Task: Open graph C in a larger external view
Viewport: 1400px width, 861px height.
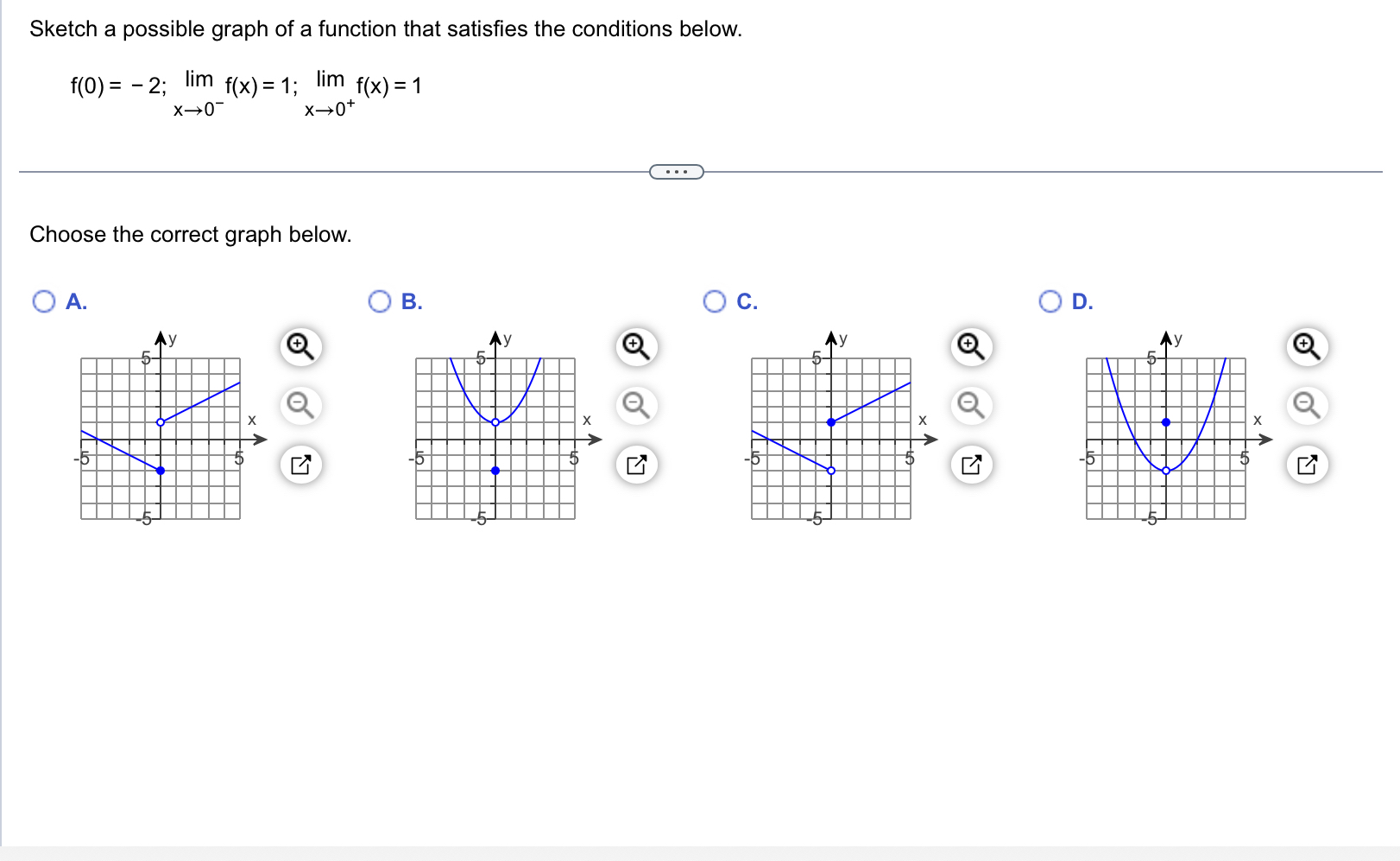Action: 971,465
